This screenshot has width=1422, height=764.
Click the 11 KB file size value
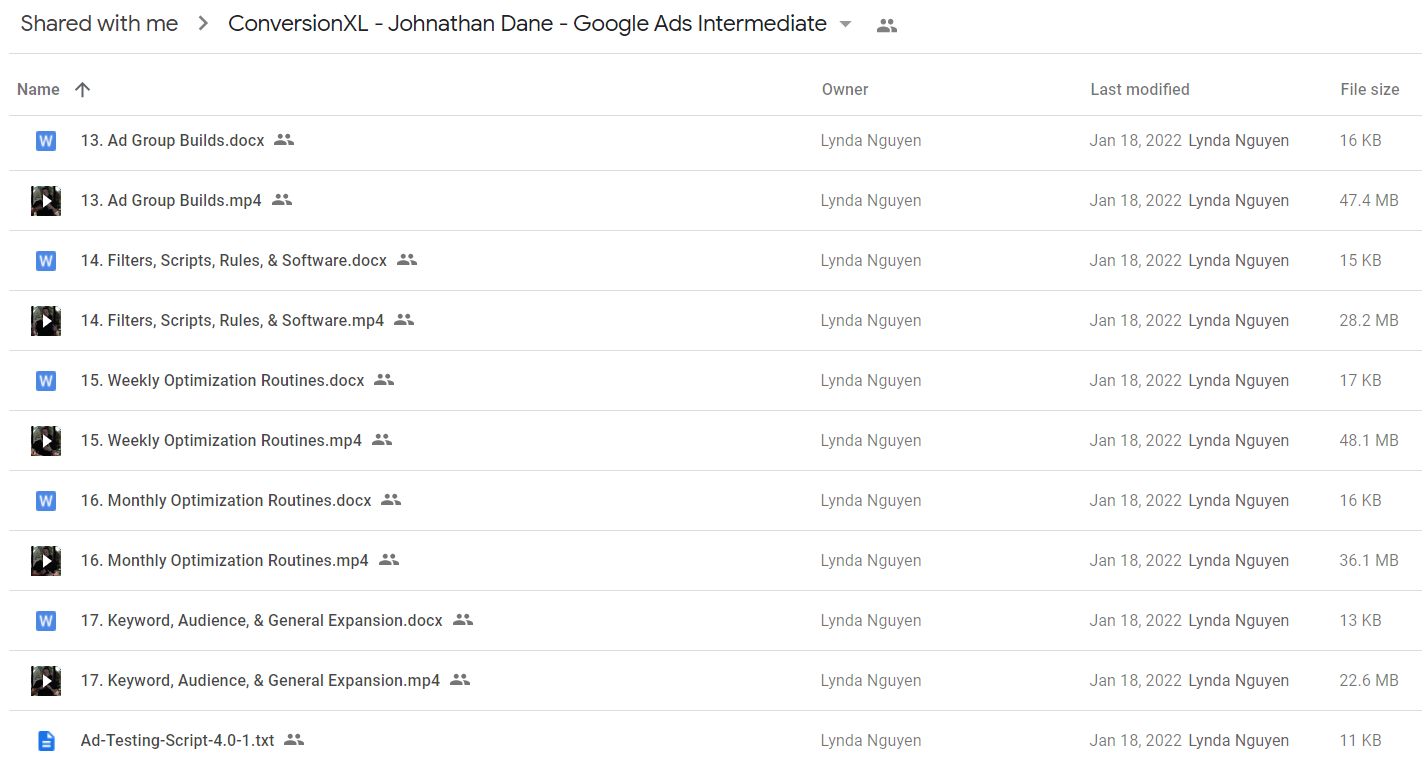pos(1360,741)
